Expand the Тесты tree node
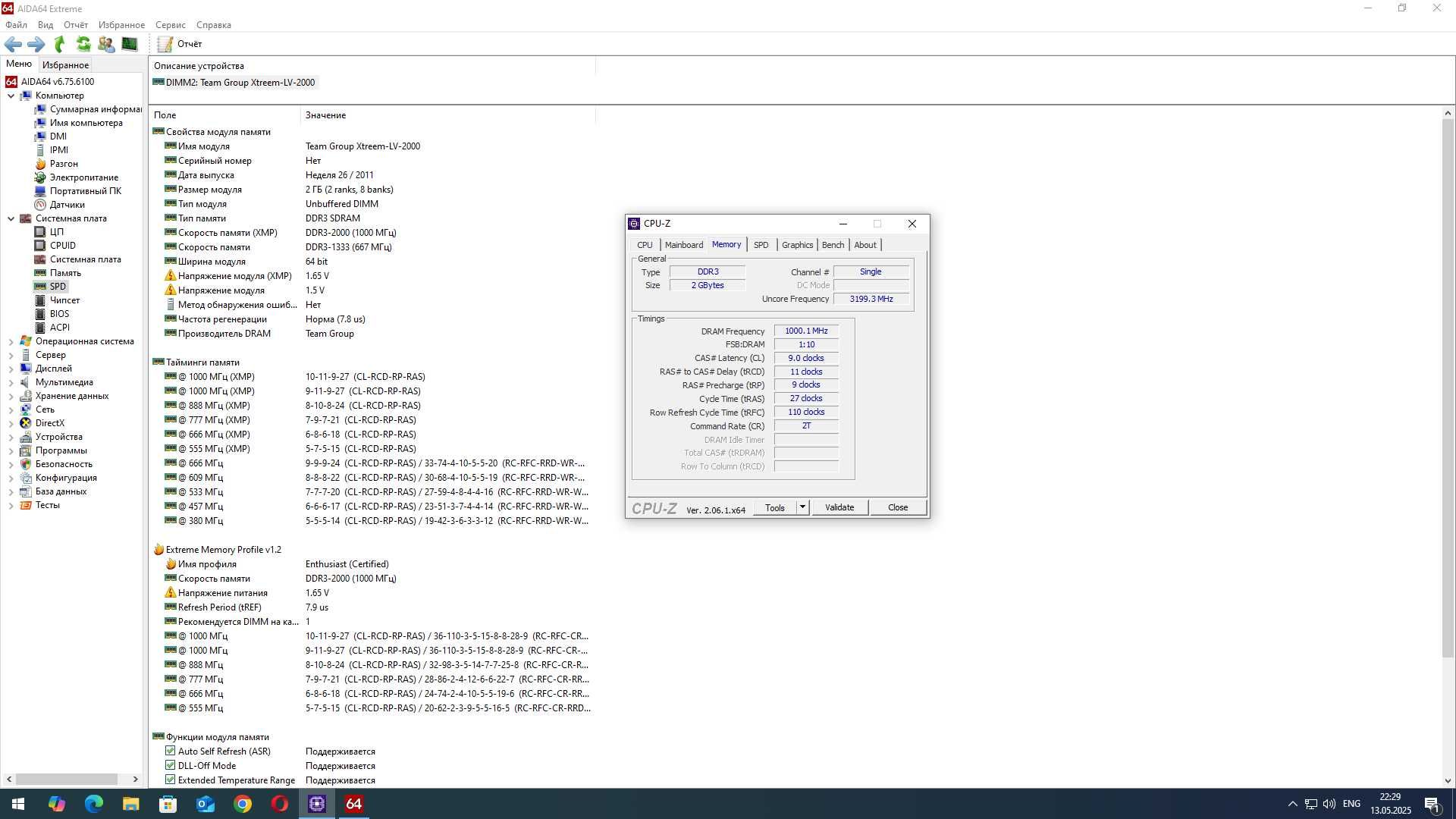The image size is (1456, 819). (11, 505)
